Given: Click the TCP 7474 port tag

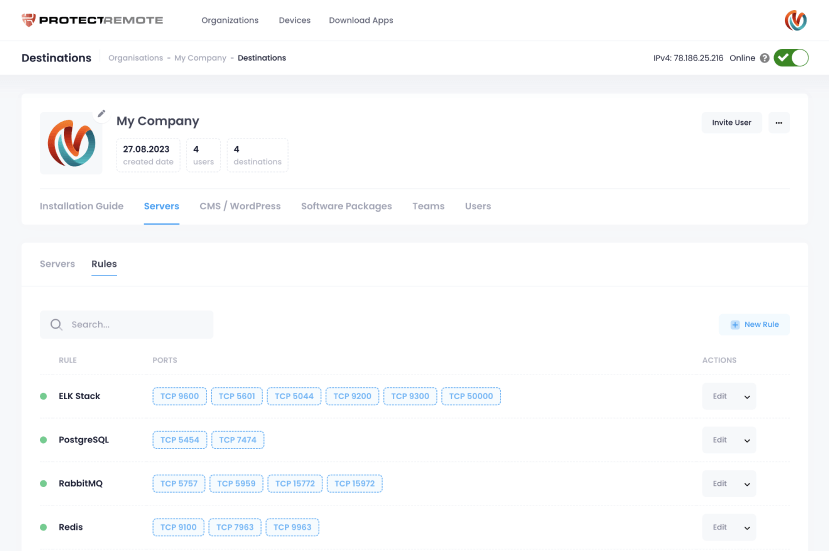Looking at the screenshot, I should pos(238,440).
